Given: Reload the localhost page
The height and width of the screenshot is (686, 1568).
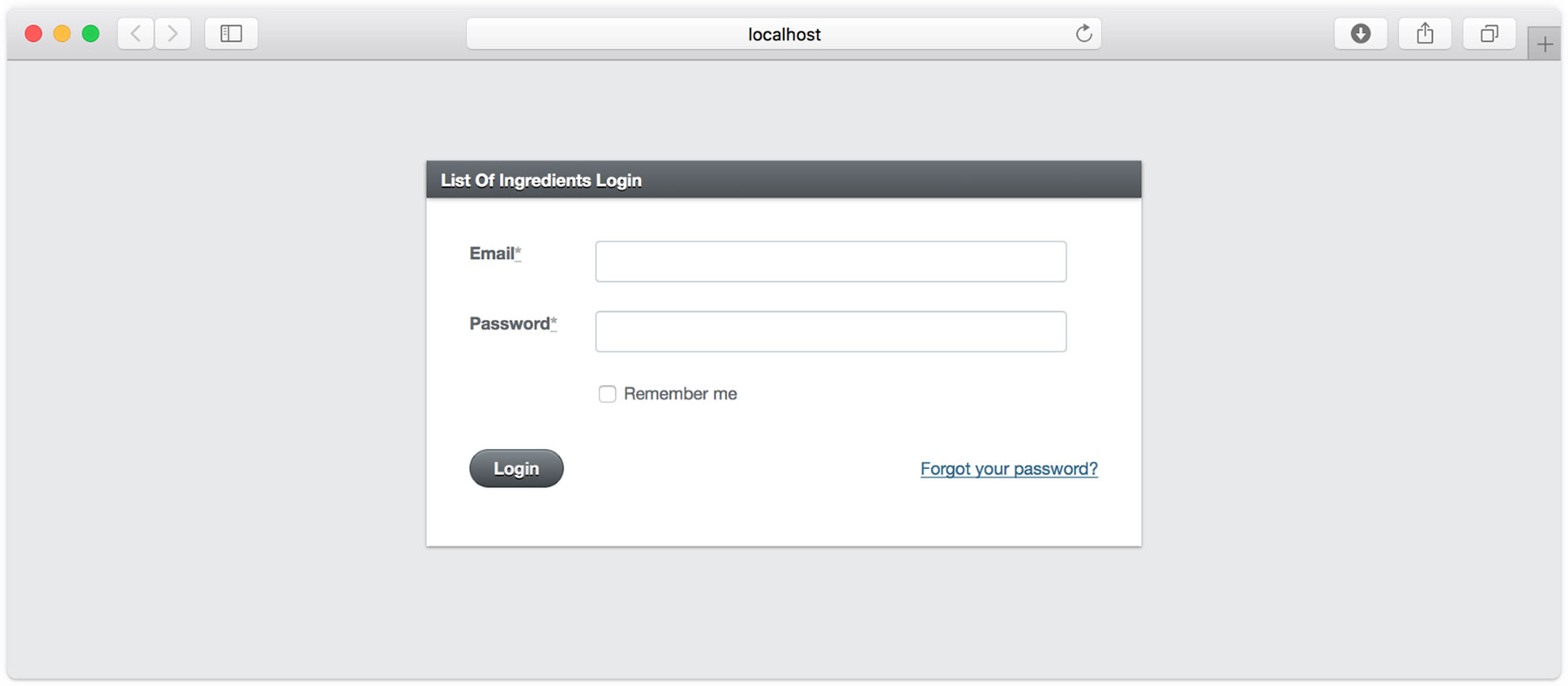Looking at the screenshot, I should point(1083,33).
